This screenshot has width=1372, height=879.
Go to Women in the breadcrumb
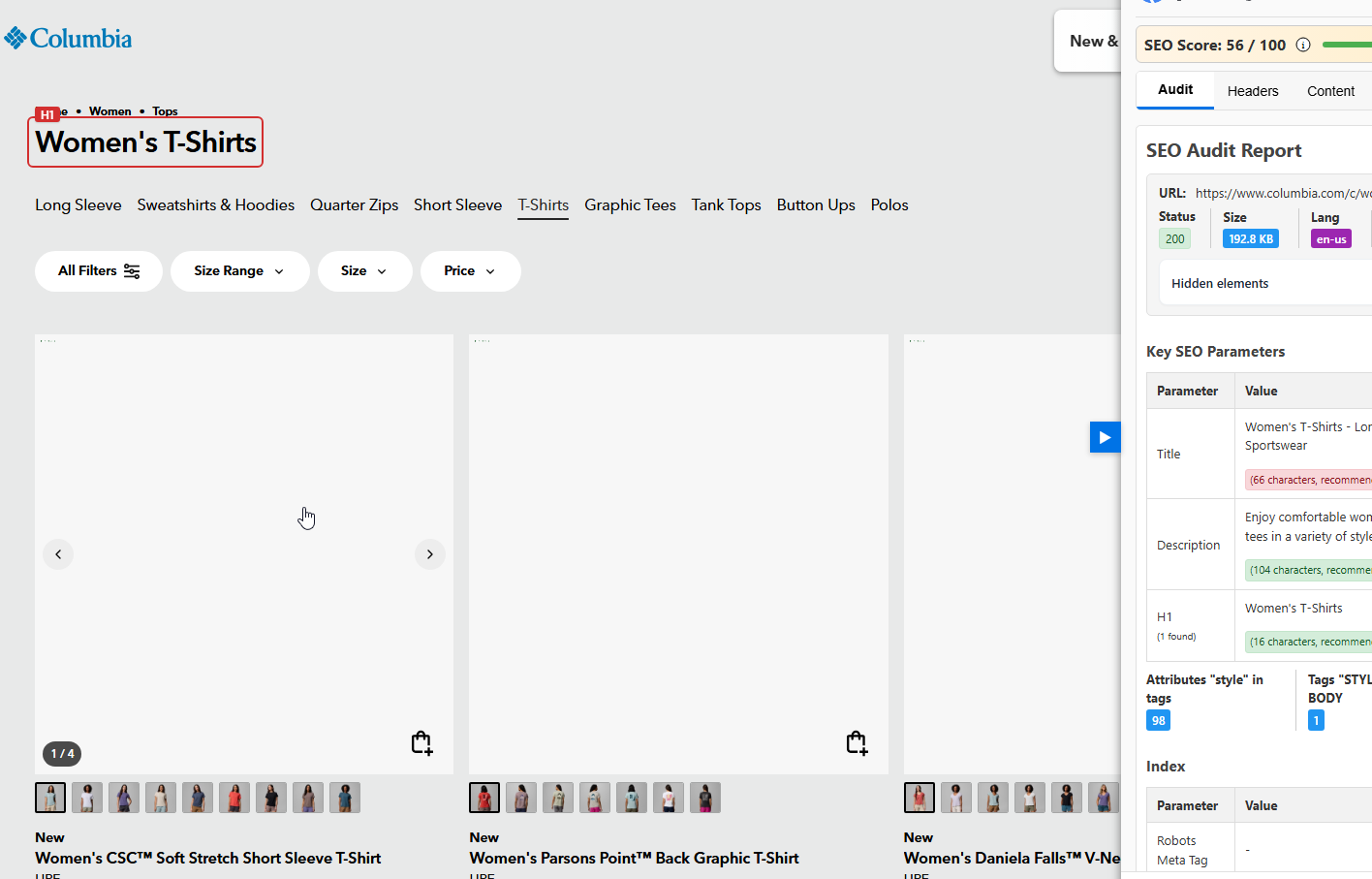pos(110,111)
